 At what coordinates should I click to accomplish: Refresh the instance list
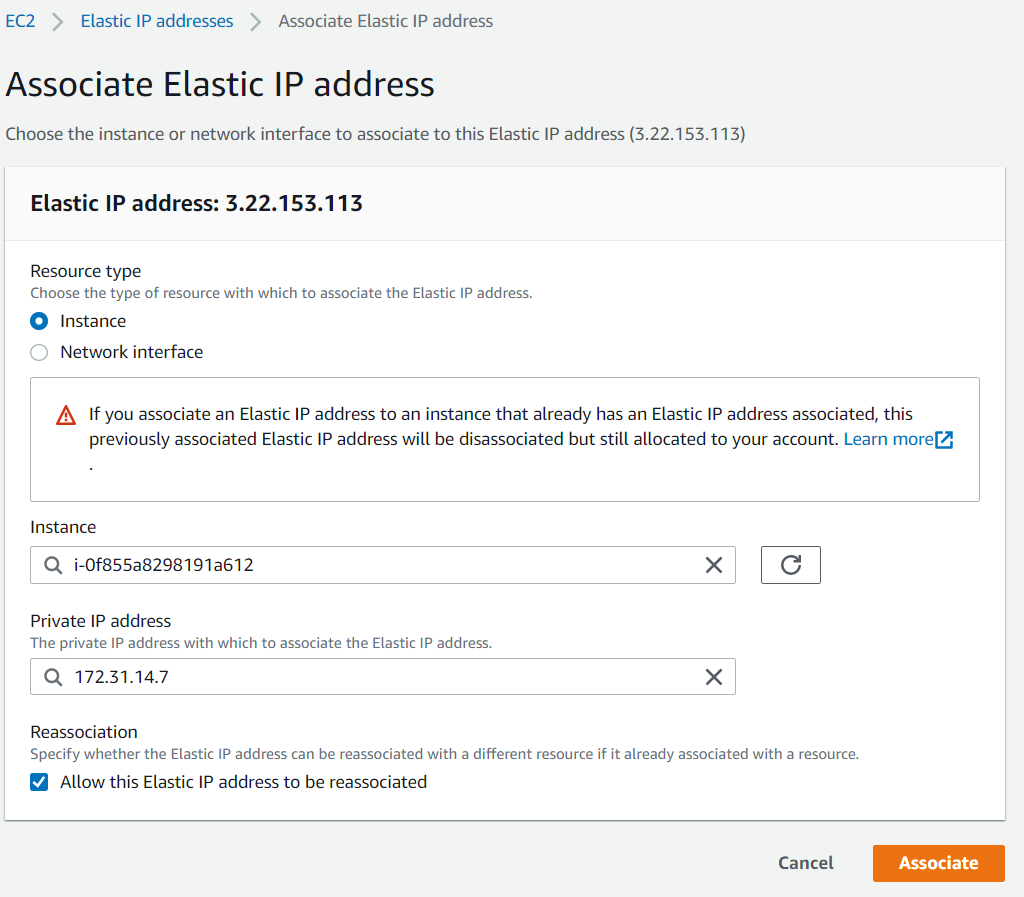pyautogui.click(x=790, y=565)
